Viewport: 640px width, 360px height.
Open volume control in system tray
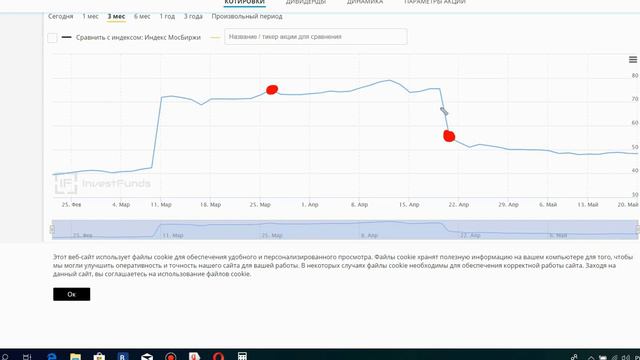(x=626, y=358)
